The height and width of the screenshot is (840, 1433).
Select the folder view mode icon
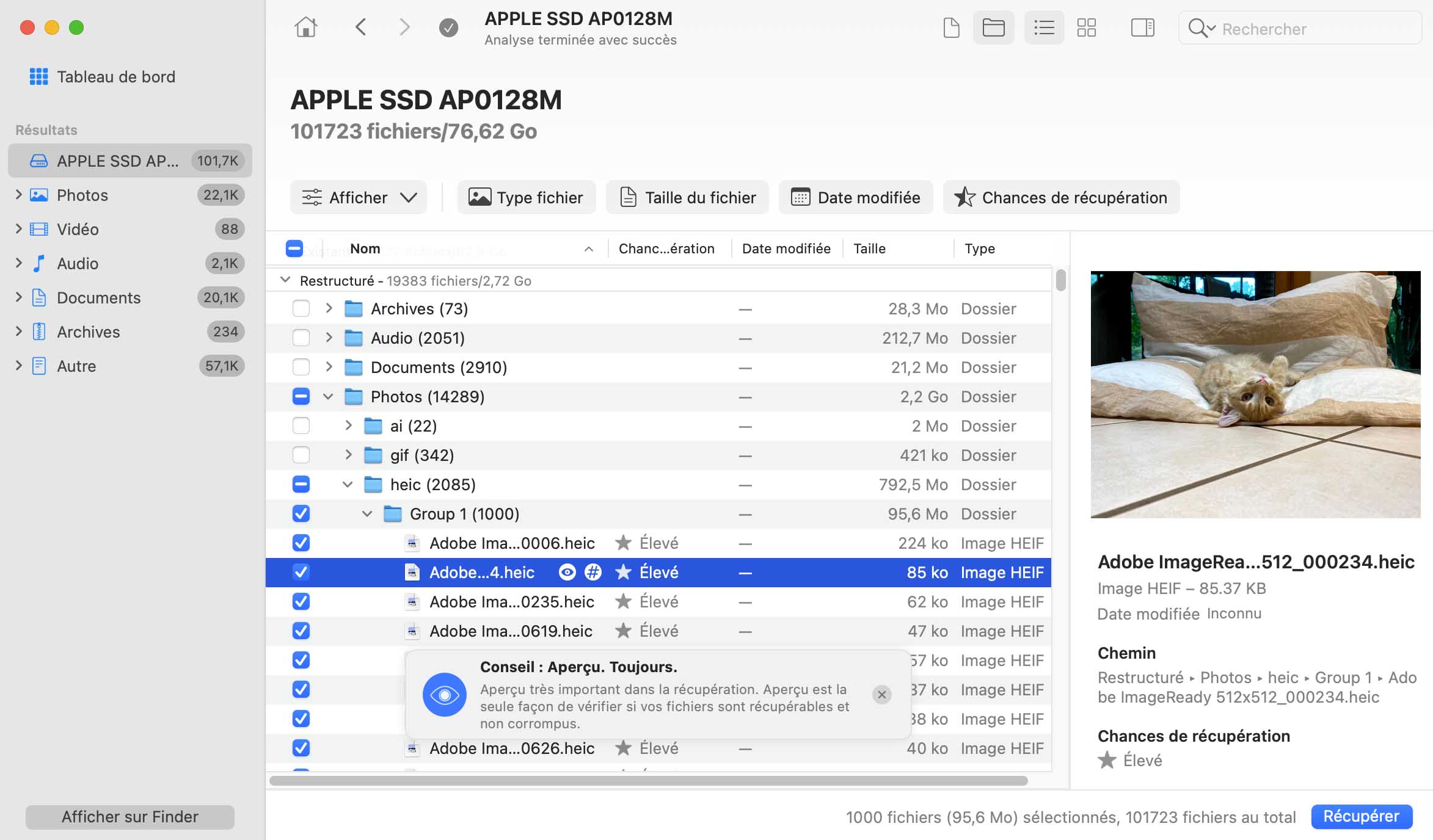(x=993, y=27)
